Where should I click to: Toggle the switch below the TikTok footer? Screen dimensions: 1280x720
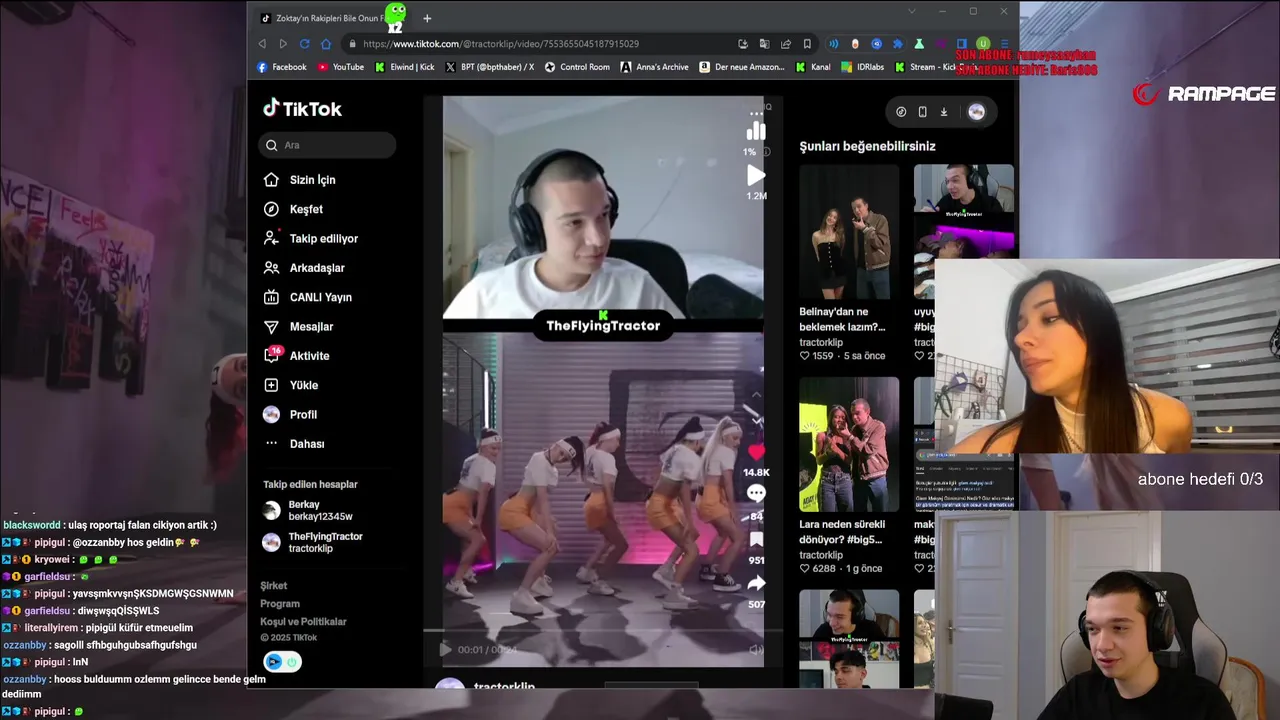click(x=282, y=662)
